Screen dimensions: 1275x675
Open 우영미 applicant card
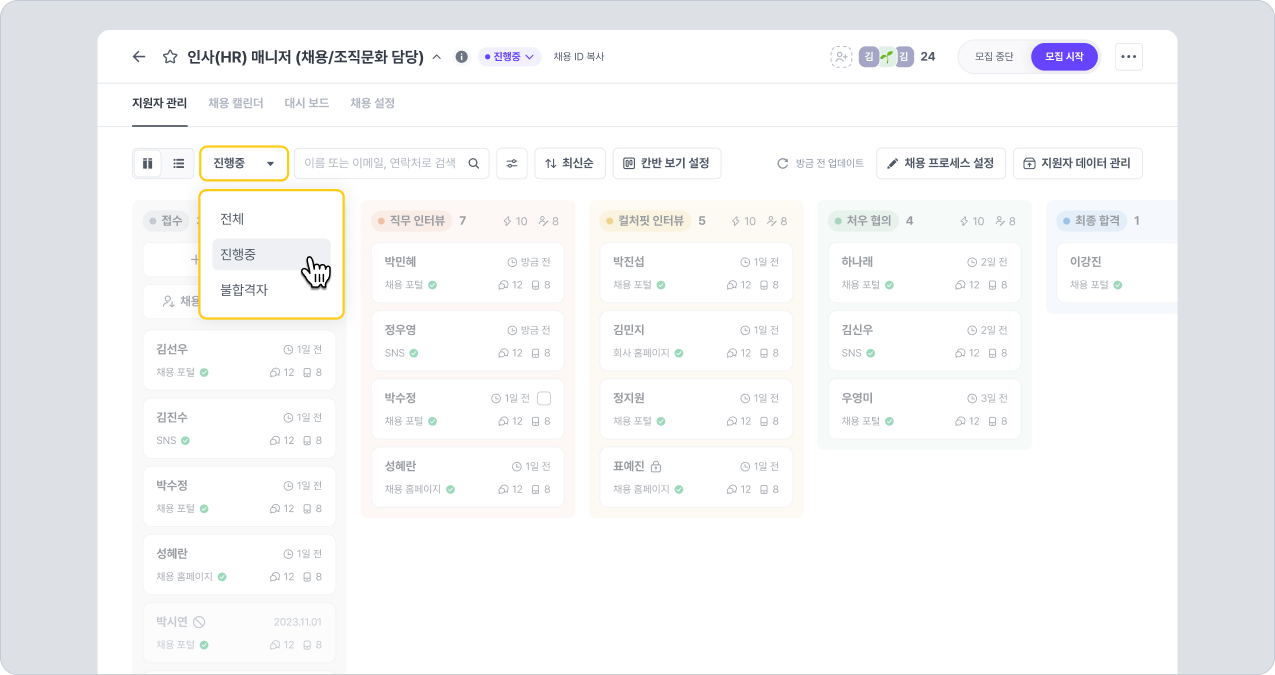point(925,408)
